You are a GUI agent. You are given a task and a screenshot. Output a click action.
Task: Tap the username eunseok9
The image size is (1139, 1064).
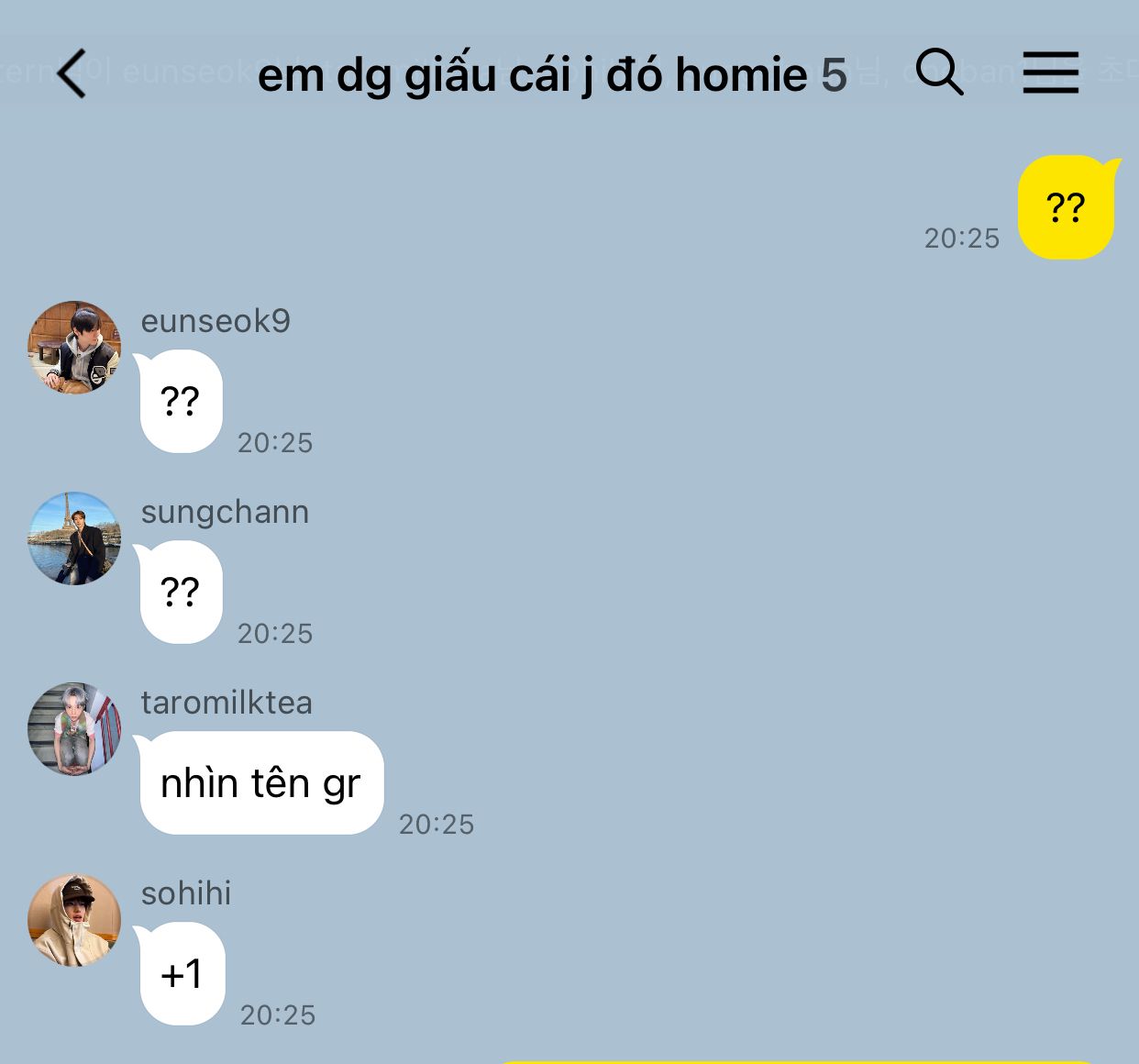click(x=216, y=321)
